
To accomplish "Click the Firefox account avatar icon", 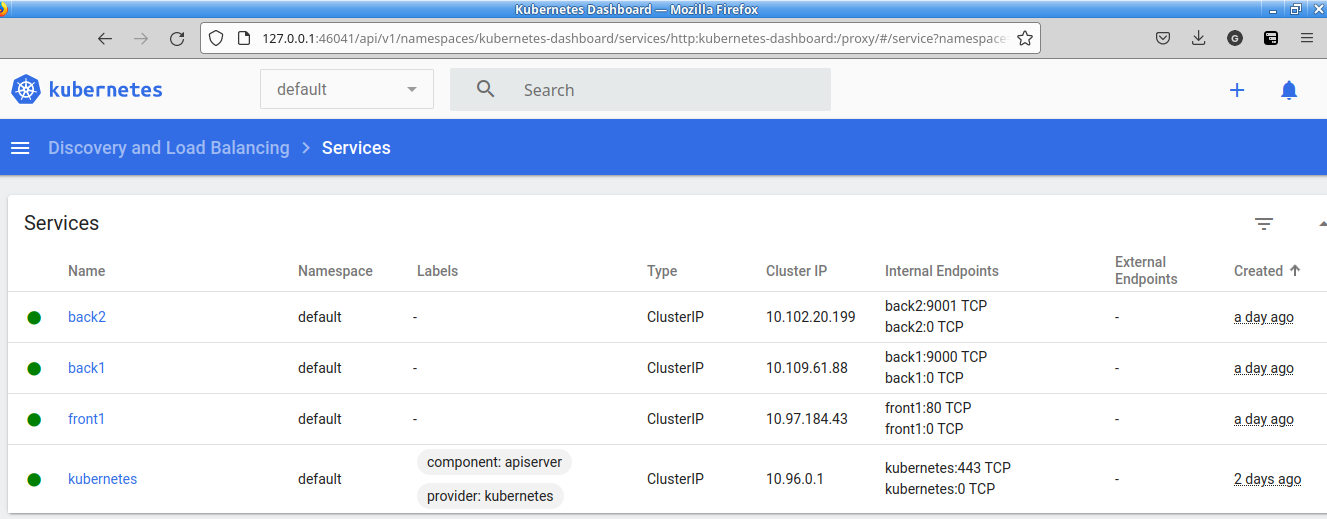I will [1235, 39].
